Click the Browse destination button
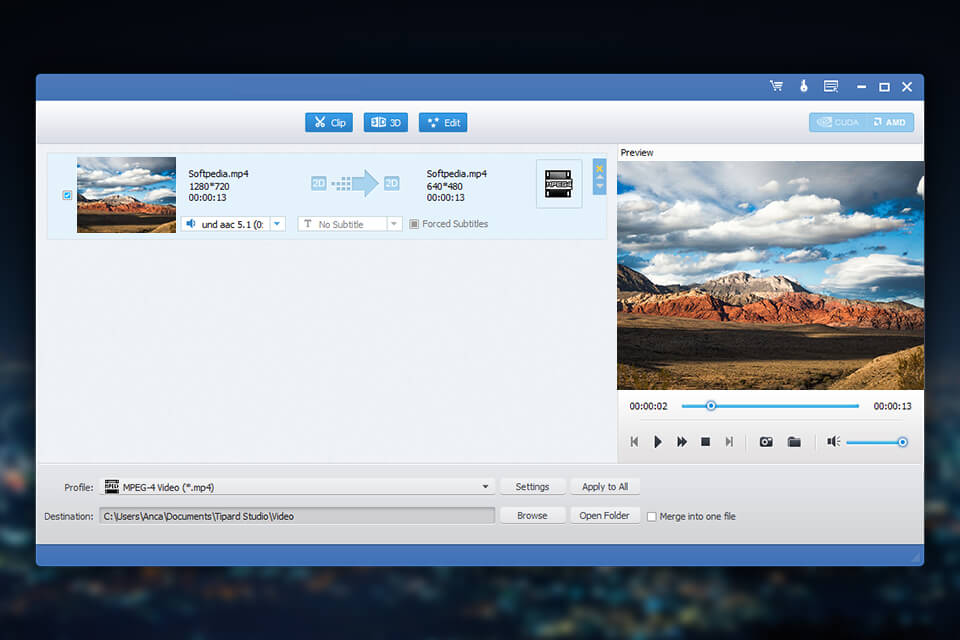 click(x=532, y=516)
